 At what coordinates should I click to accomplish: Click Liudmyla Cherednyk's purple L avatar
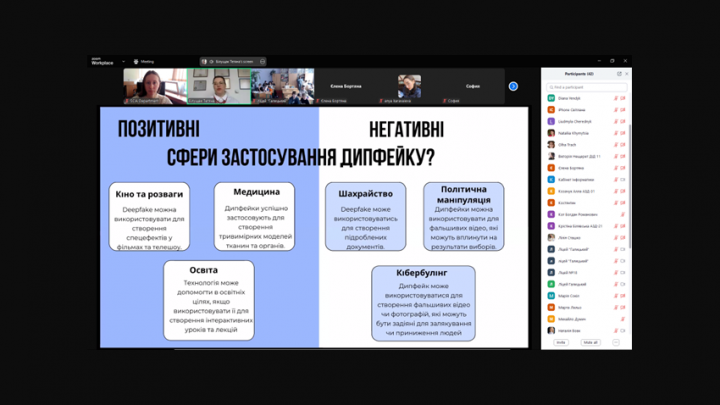551,122
